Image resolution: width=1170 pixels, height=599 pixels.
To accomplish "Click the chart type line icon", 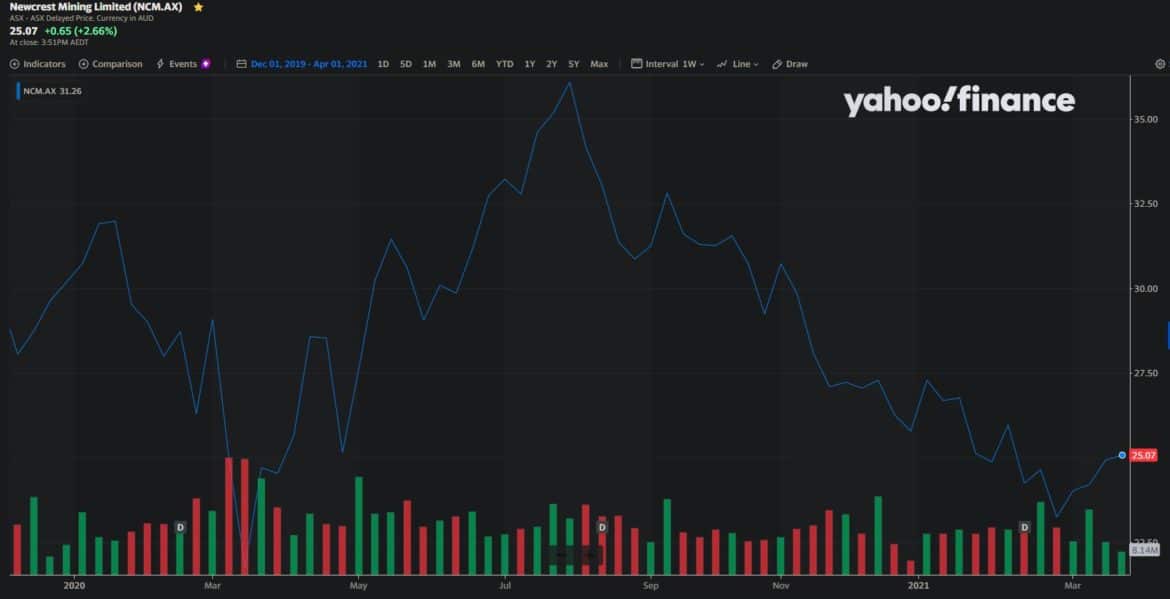I will [720, 63].
